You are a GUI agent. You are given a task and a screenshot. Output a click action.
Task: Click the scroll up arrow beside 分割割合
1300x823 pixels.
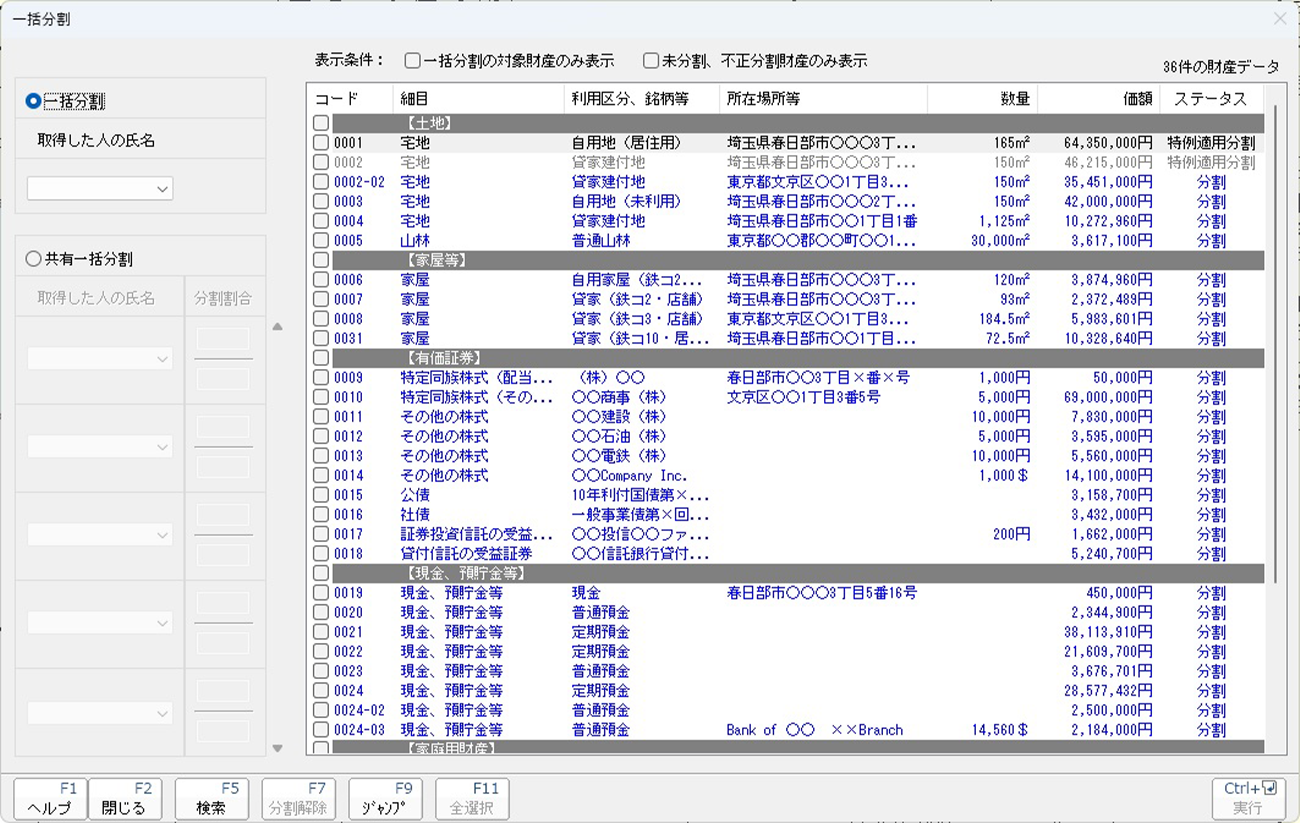coord(278,326)
